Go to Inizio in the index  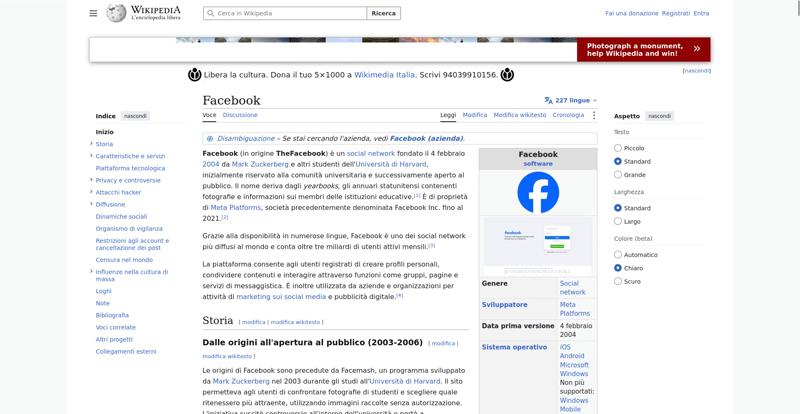coord(105,132)
